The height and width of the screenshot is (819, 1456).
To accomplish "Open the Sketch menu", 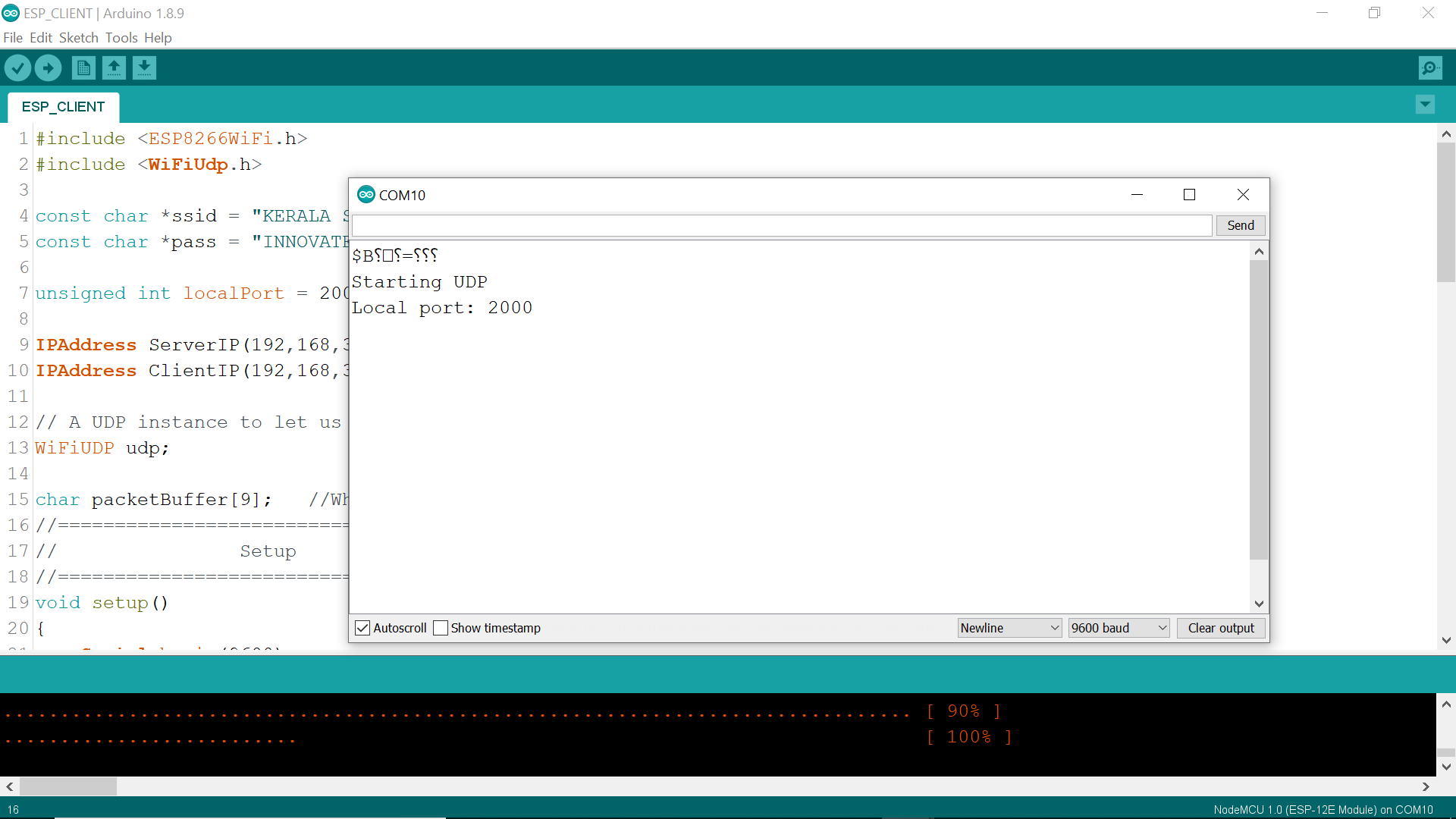I will click(x=78, y=38).
